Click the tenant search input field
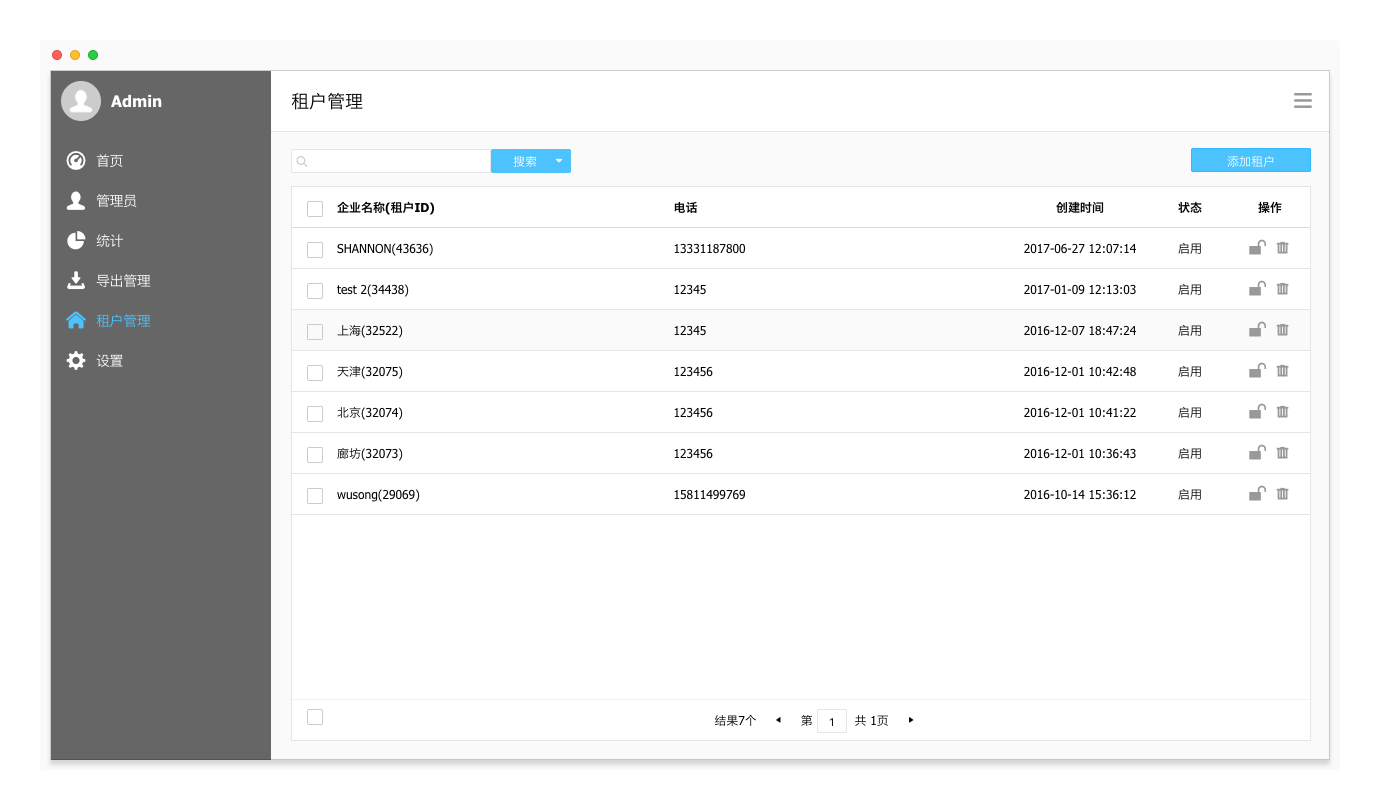Screen dimensions: 1380x810 (x=391, y=161)
